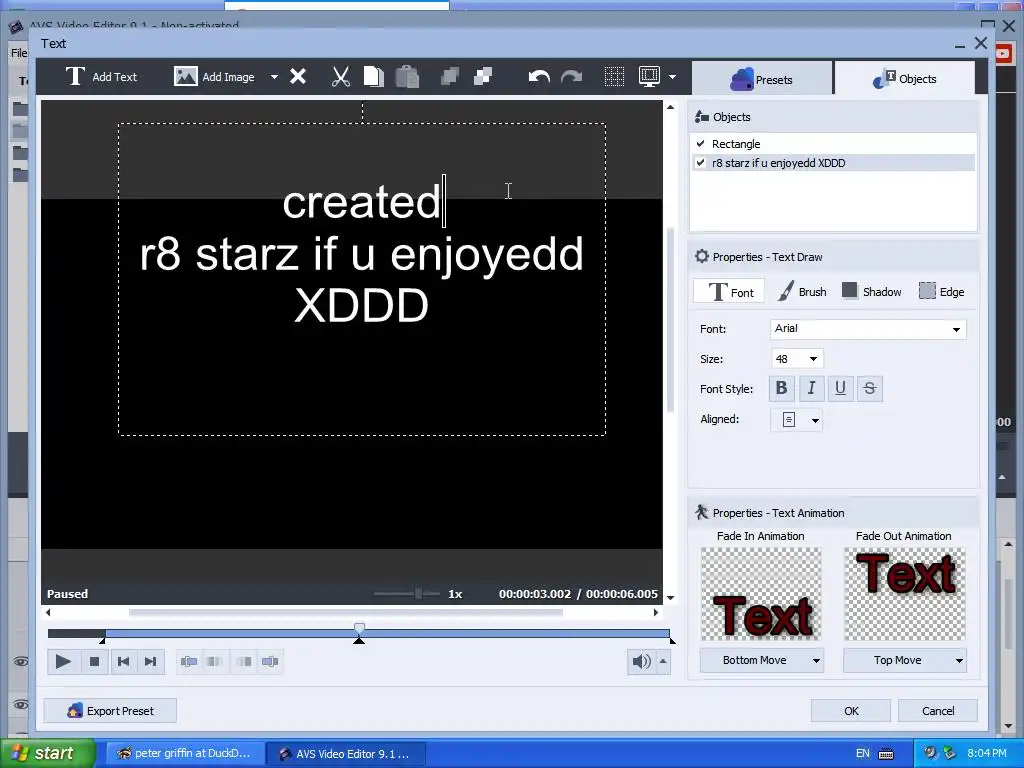Screen dimensions: 1024x768
Task: Uncheck the Rectangle object checkbox
Action: click(701, 143)
